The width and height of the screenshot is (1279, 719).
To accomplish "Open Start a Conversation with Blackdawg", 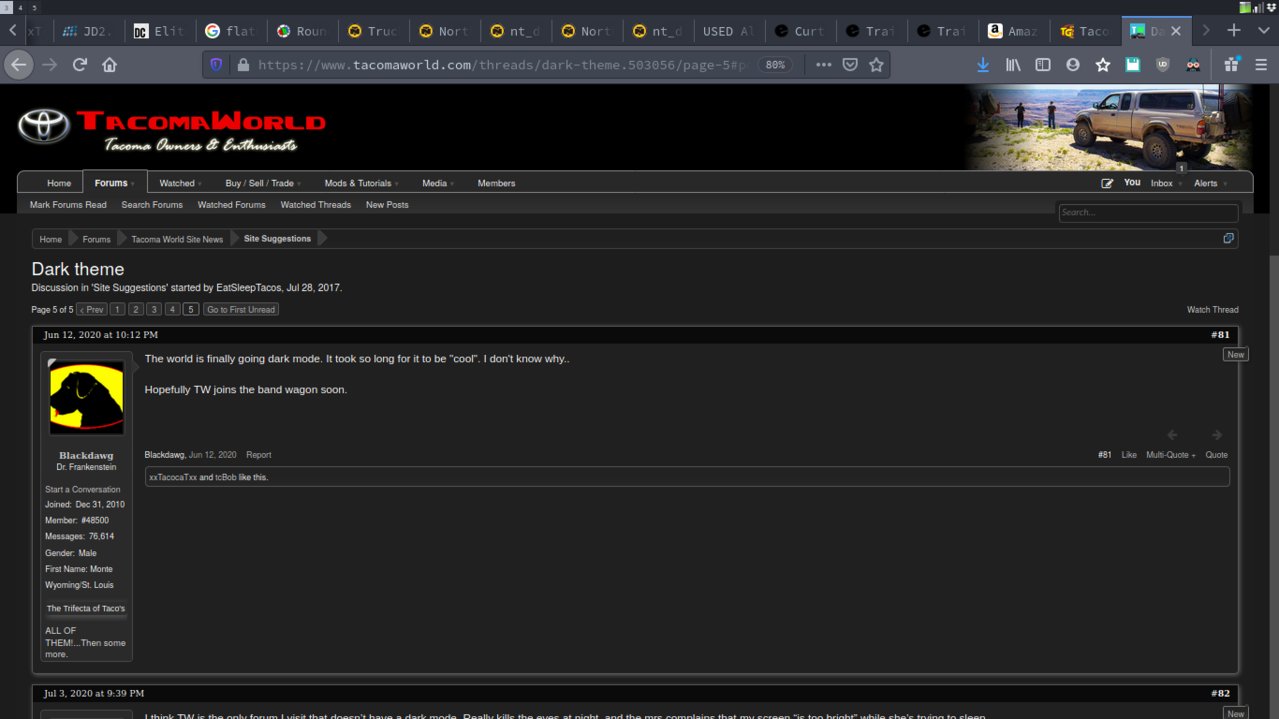I will tap(83, 490).
